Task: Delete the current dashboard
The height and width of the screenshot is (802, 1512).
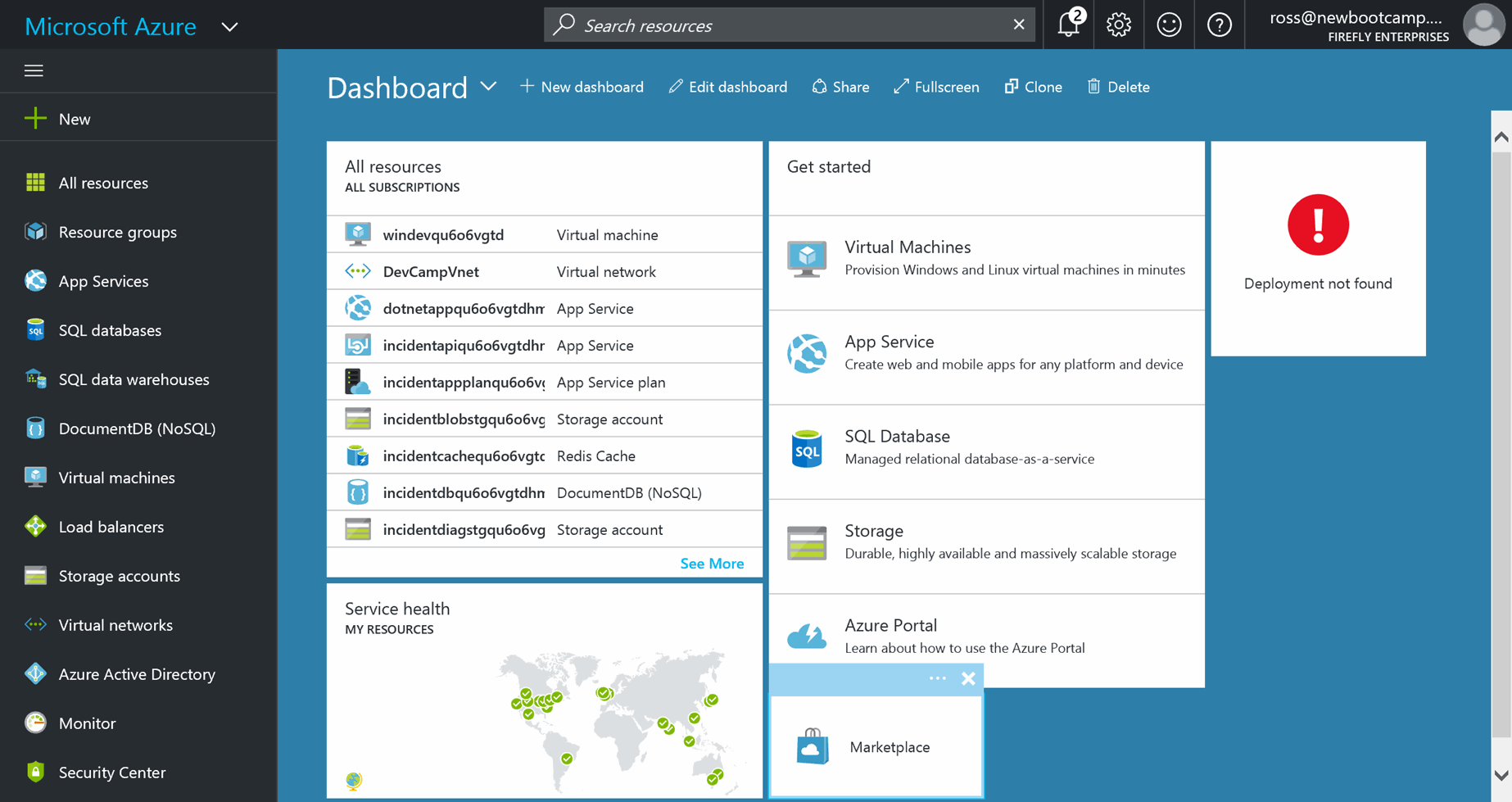Action: pos(1118,87)
